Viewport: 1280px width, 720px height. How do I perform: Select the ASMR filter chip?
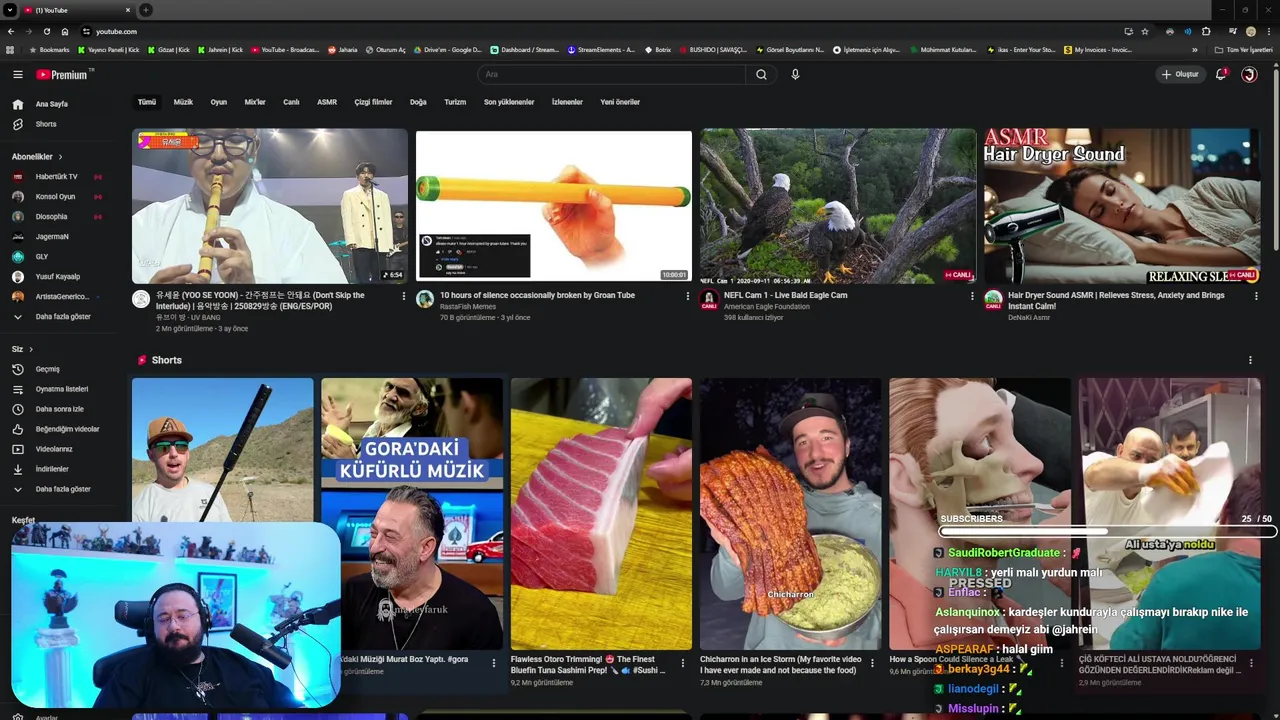pyautogui.click(x=327, y=102)
